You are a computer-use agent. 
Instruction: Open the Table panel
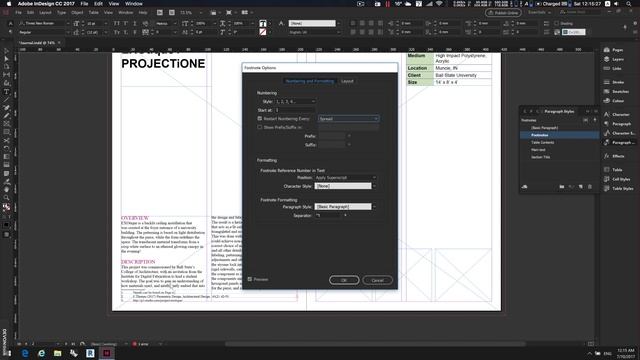[613, 169]
